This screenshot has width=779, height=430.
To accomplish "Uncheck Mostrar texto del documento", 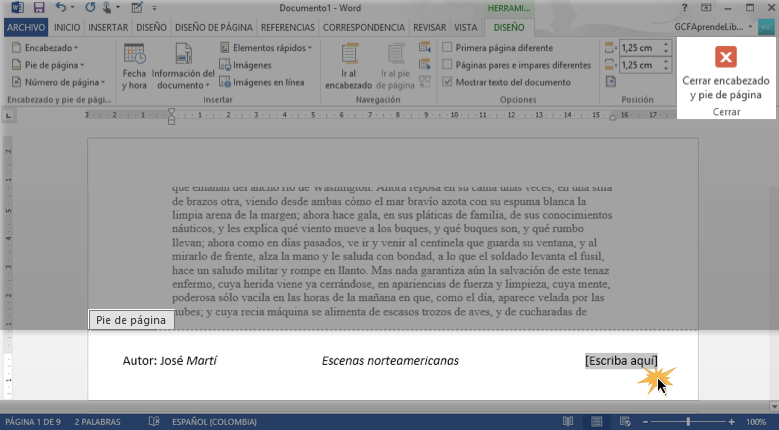I will point(447,81).
